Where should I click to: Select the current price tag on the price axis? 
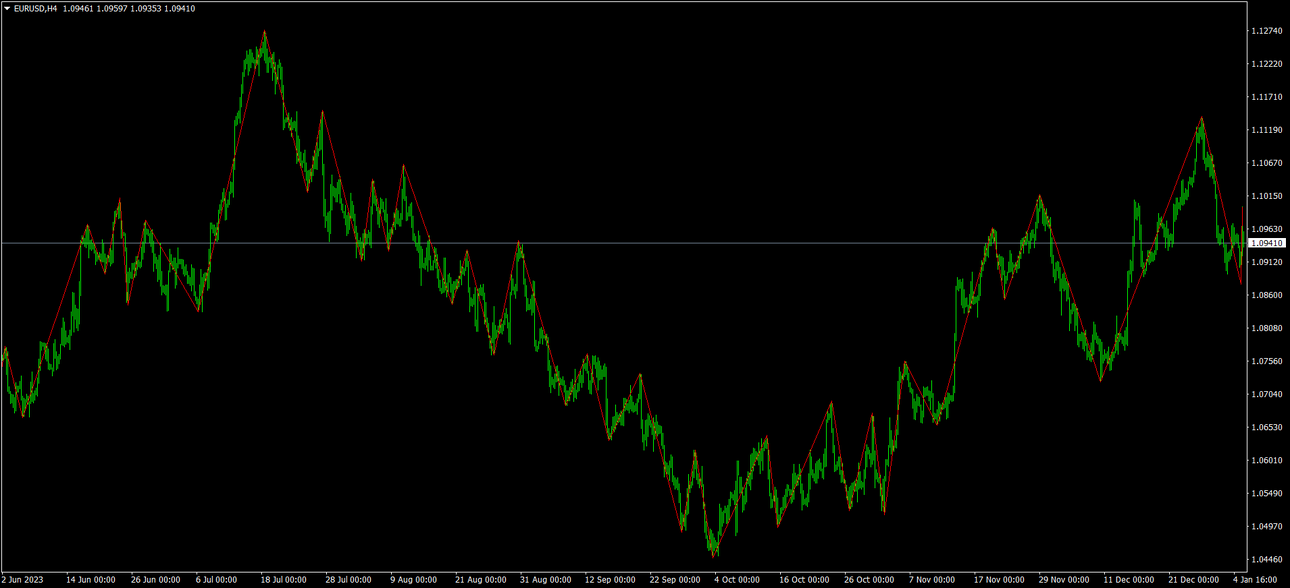tap(1268, 243)
